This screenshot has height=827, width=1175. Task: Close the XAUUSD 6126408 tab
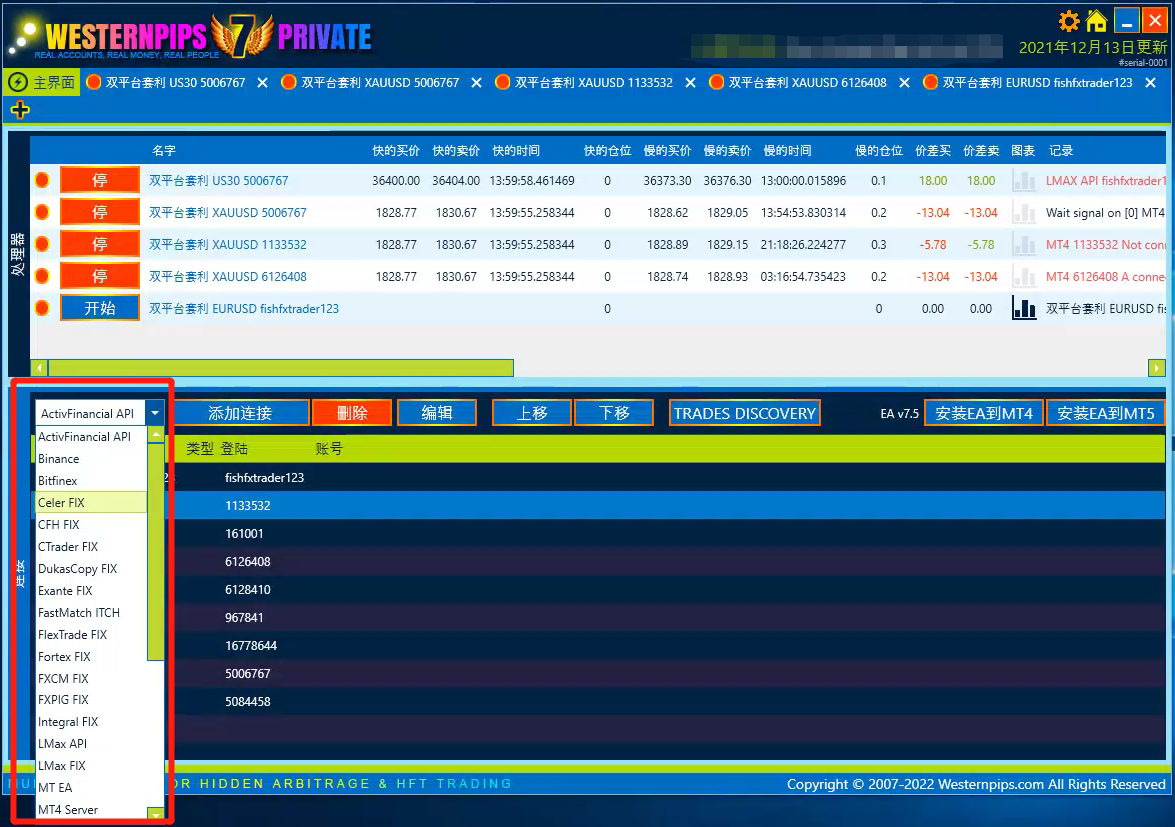pyautogui.click(x=904, y=82)
